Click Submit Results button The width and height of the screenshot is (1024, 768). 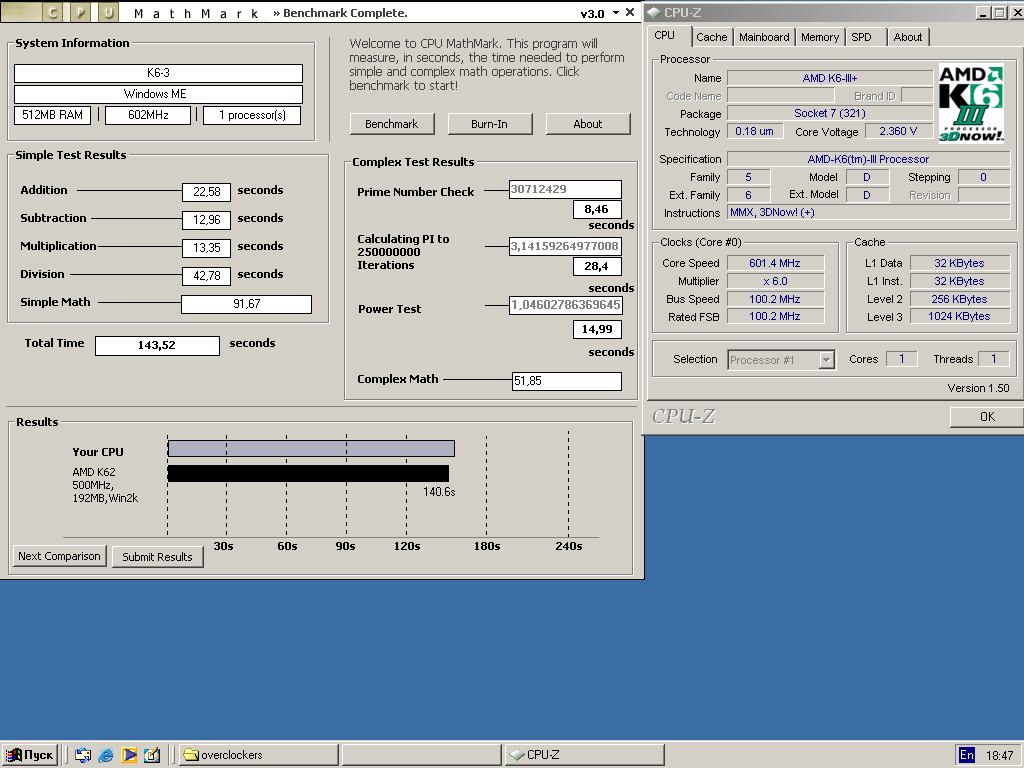point(157,557)
